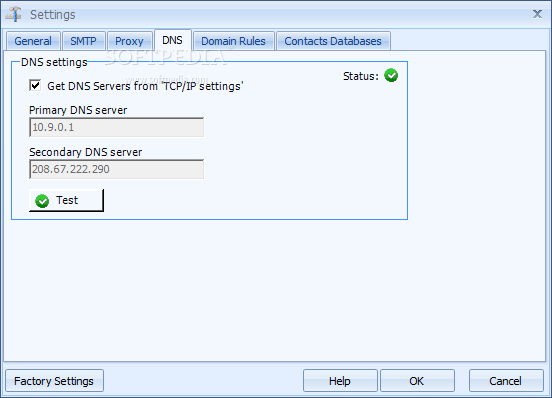Screen dimensions: 552x398
Task: Select the Proxy tab
Action: tap(129, 41)
